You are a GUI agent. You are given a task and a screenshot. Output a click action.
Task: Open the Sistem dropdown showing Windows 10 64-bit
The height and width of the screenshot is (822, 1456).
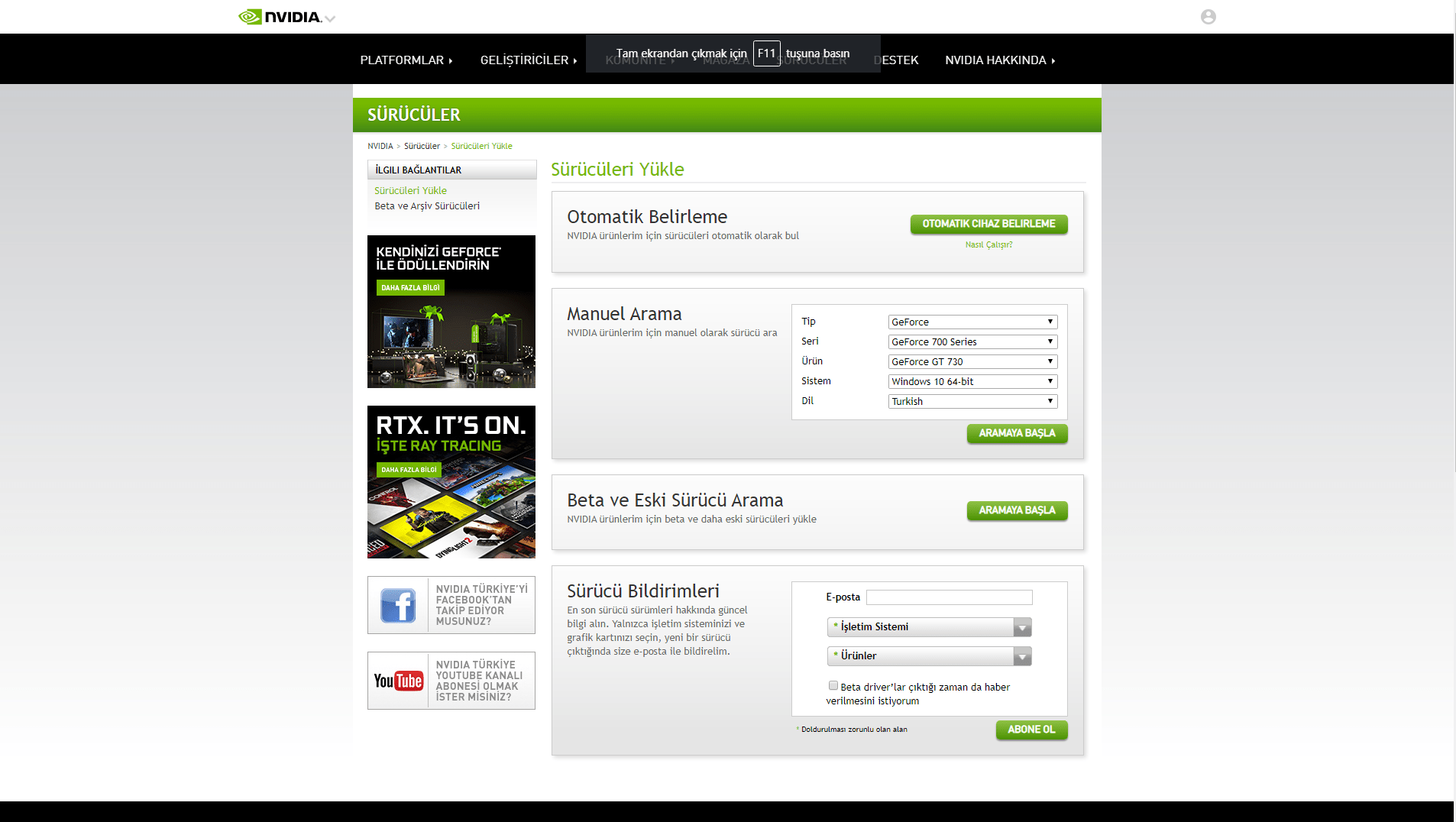(972, 381)
